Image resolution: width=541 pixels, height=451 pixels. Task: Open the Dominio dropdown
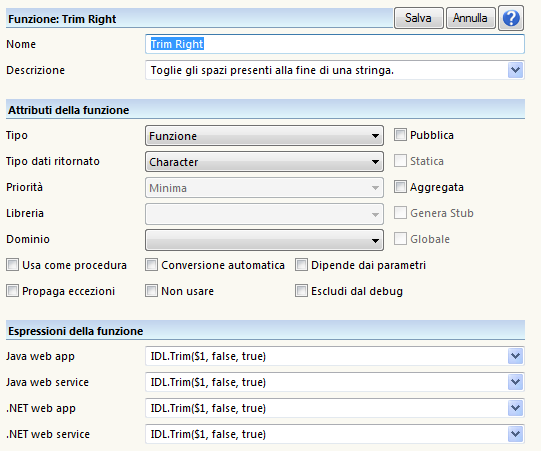pos(264,240)
